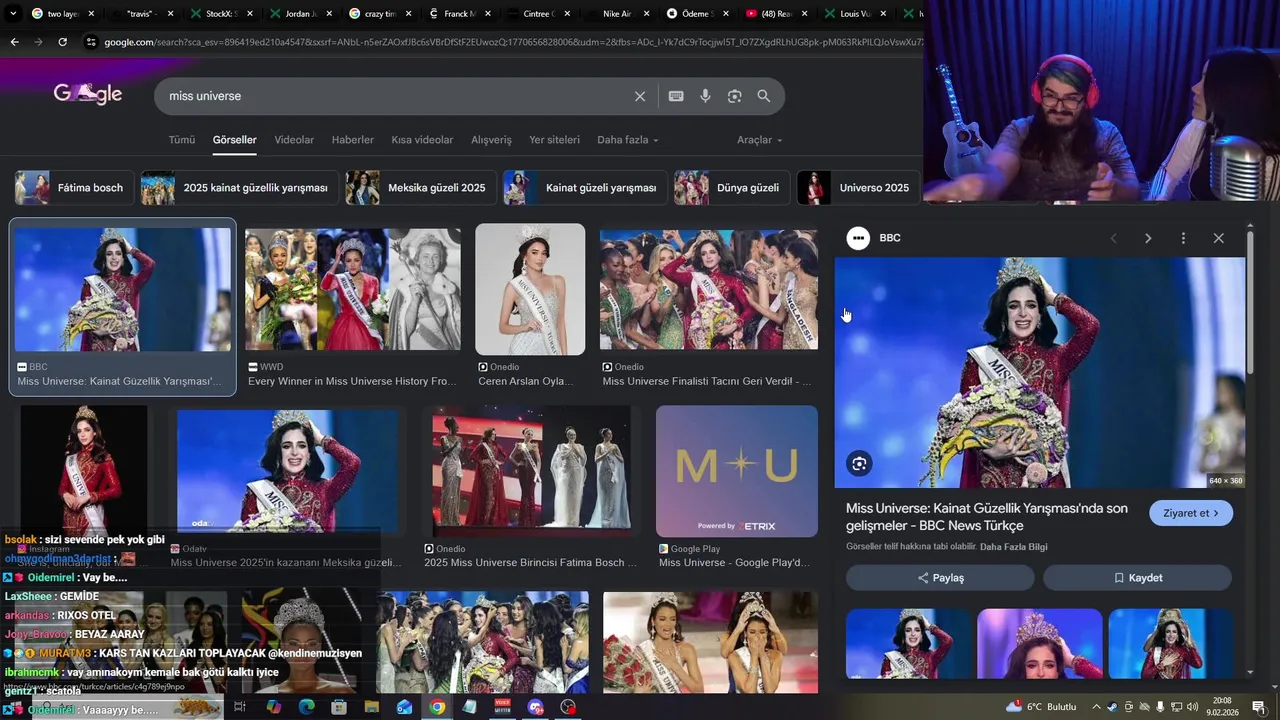Submit search with the magnifying glass icon
Screen dimensions: 1280x720
click(764, 96)
